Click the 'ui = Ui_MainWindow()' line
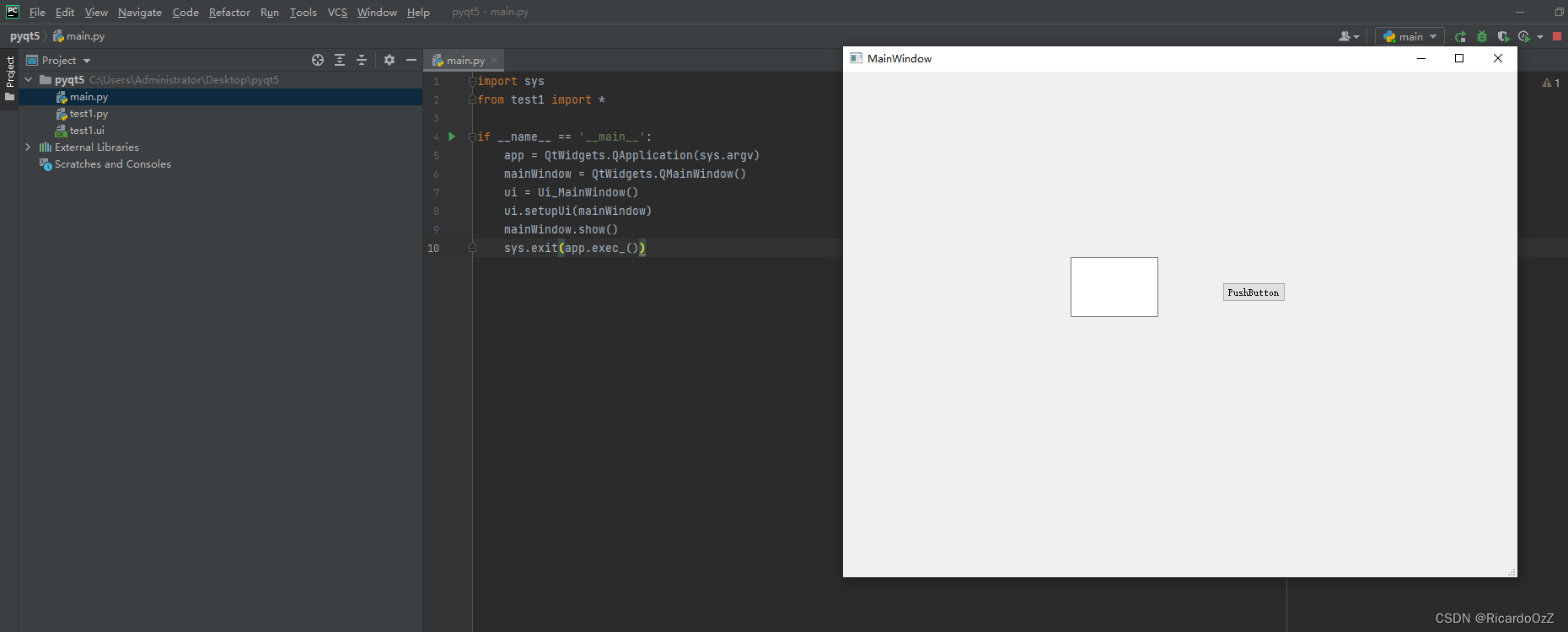1568x632 pixels. 571,193
